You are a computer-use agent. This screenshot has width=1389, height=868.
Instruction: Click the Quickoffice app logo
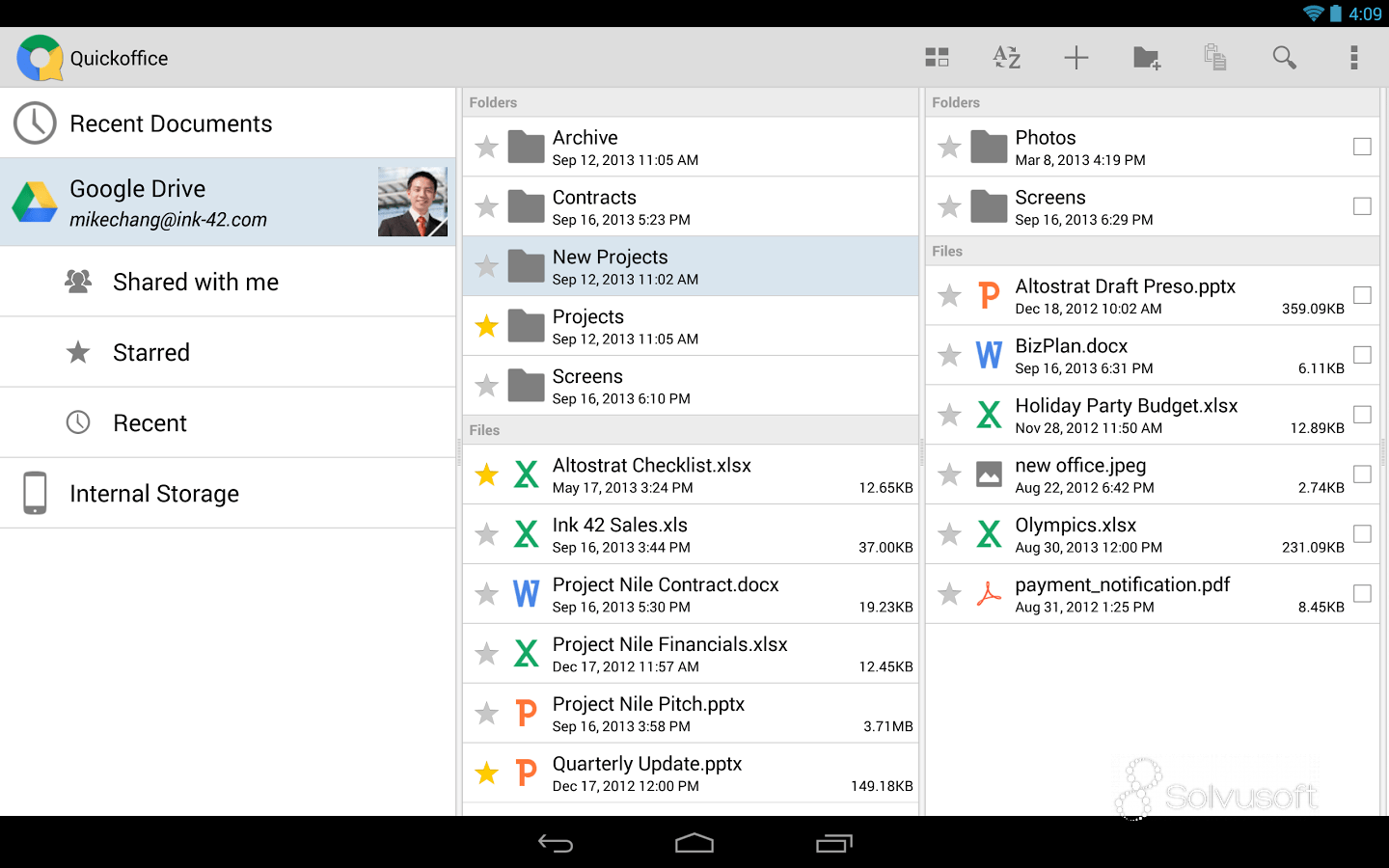coord(39,57)
